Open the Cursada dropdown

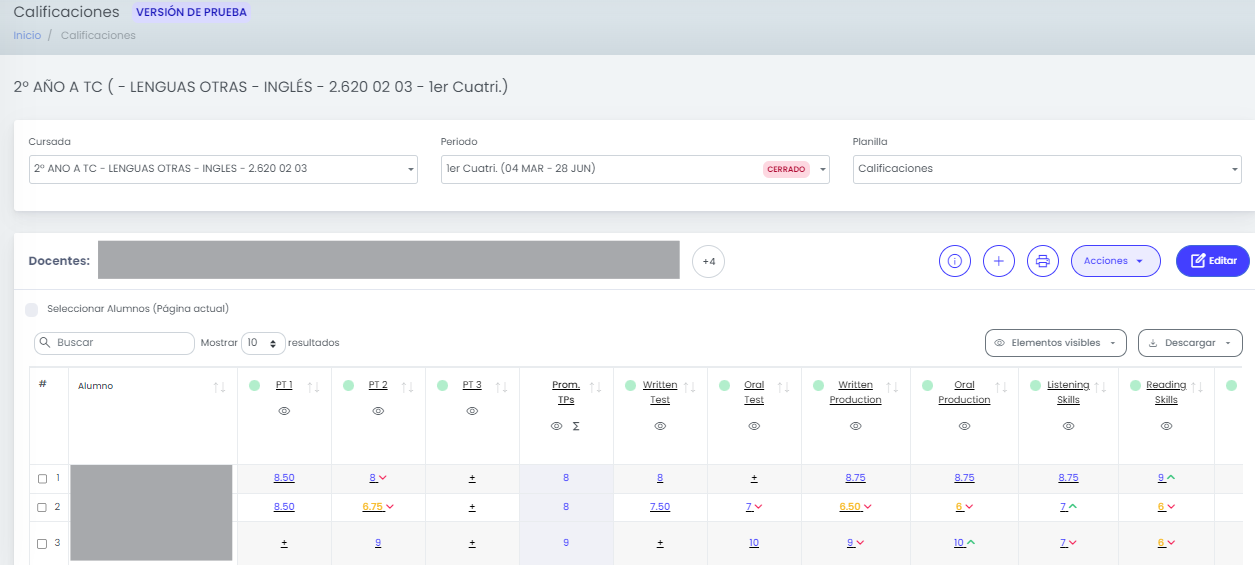click(223, 169)
